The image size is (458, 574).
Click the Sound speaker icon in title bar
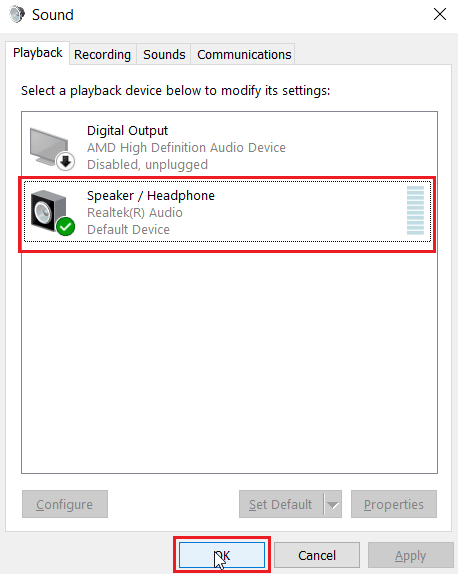coord(17,15)
